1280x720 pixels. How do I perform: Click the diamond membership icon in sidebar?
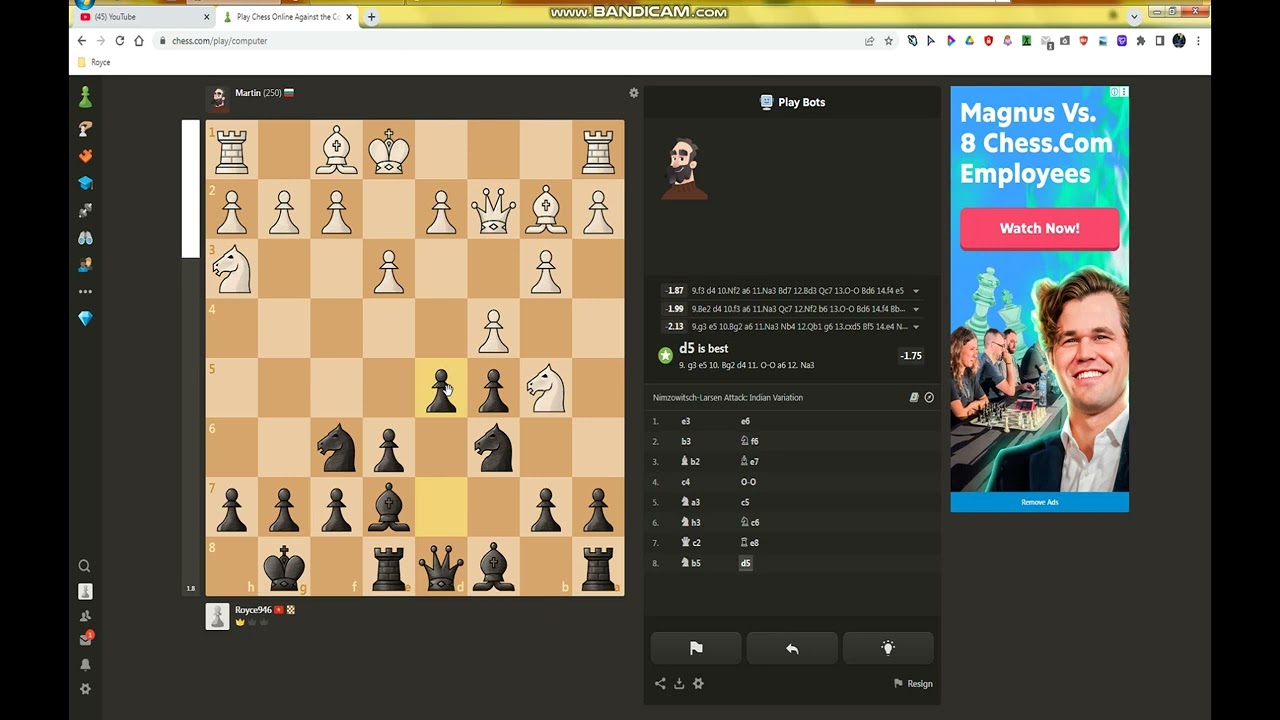coord(85,318)
